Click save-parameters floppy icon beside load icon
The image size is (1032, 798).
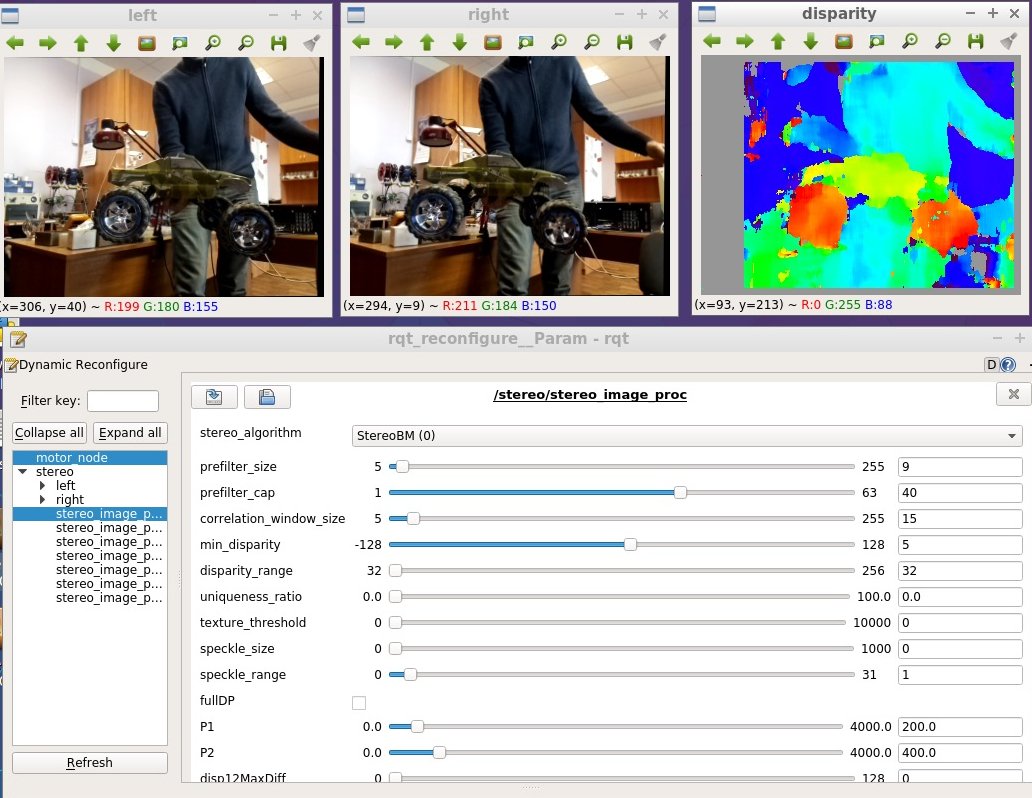point(267,396)
